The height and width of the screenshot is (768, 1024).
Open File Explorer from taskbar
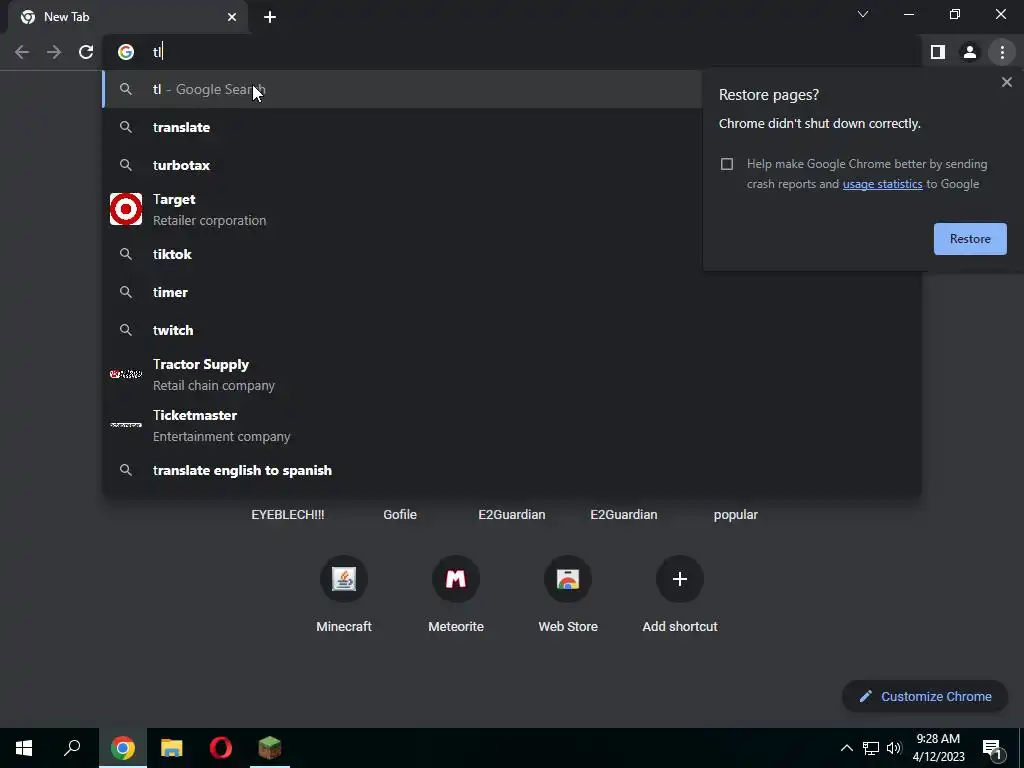[172, 748]
